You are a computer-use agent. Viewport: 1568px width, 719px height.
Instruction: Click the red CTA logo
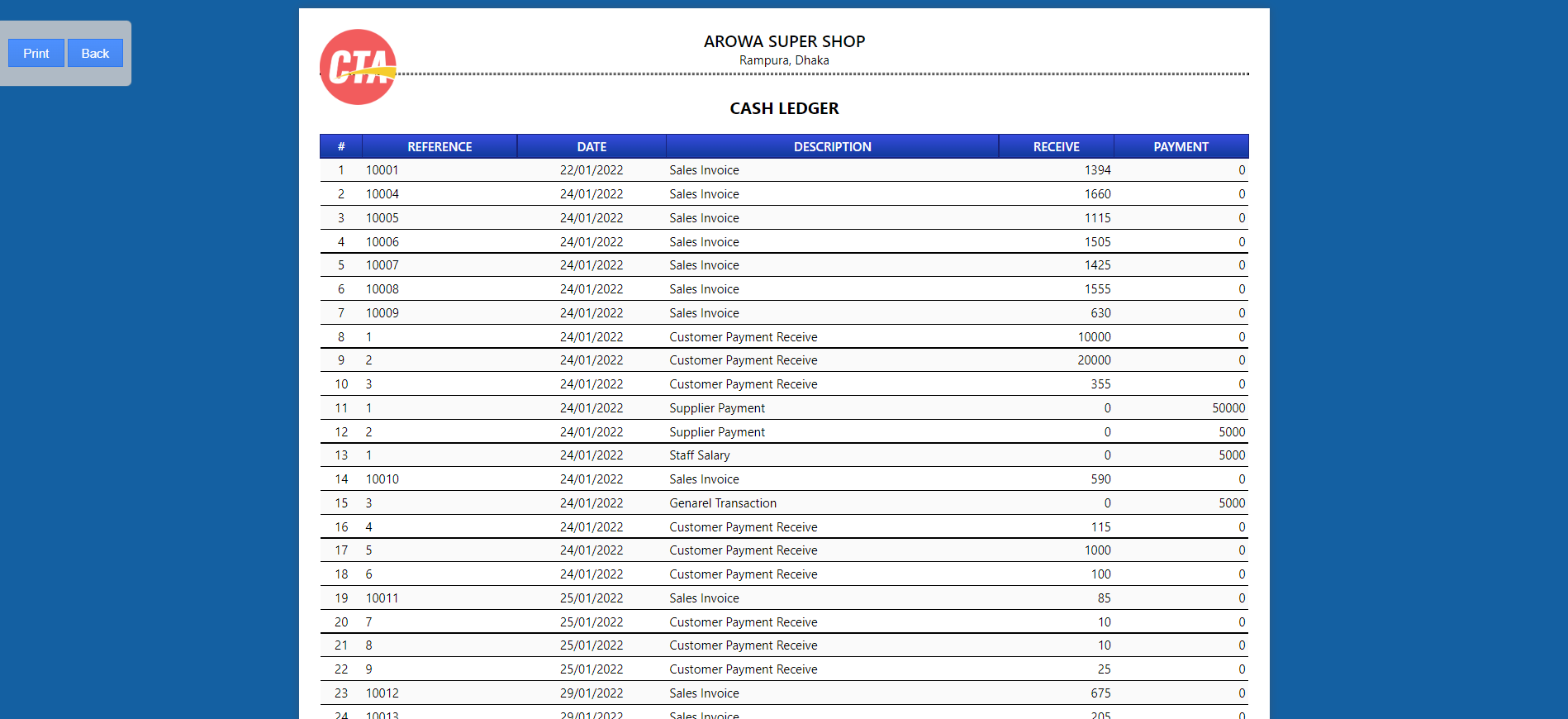358,67
